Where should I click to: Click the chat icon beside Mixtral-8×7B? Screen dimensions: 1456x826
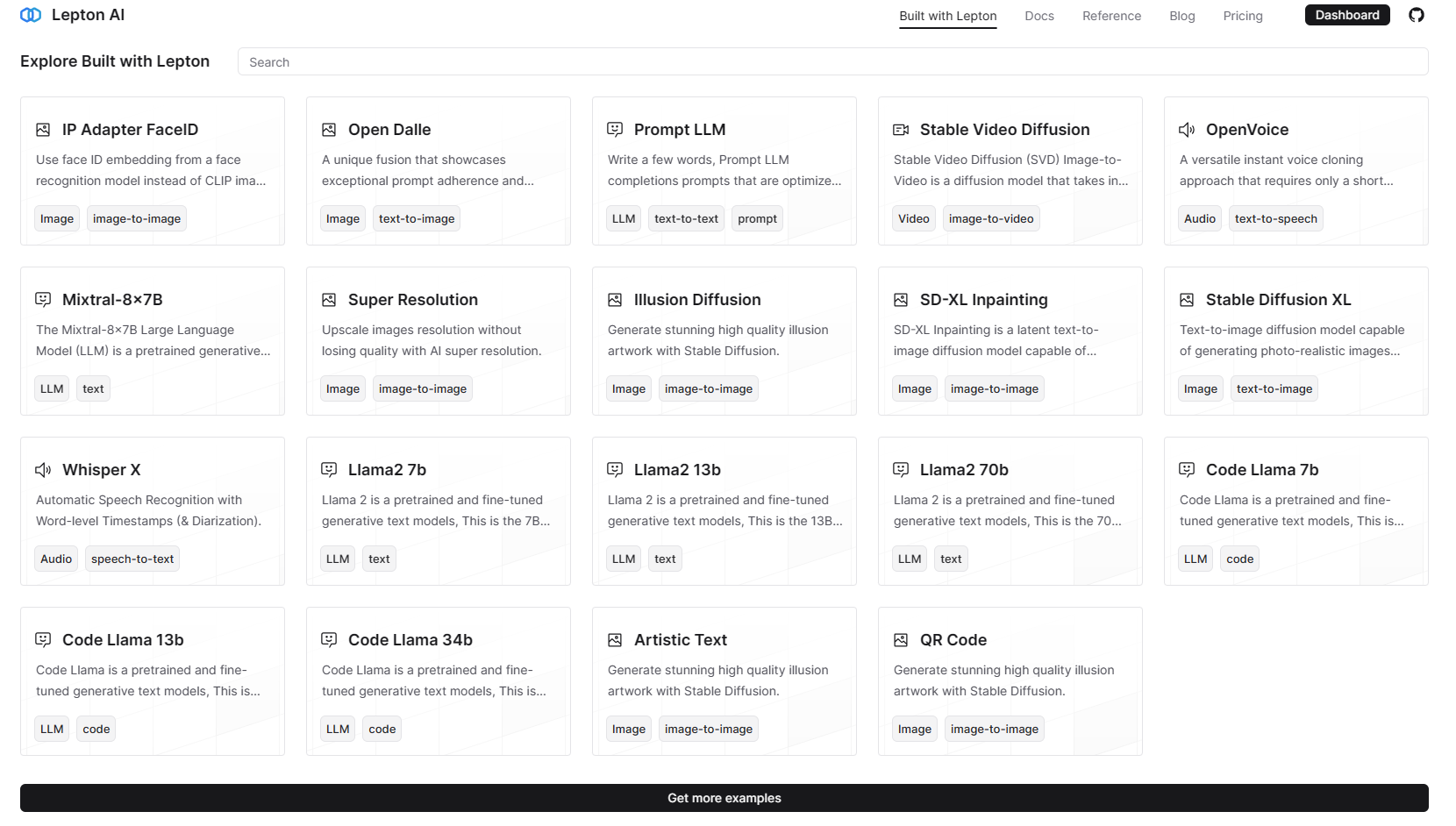pyautogui.click(x=43, y=300)
